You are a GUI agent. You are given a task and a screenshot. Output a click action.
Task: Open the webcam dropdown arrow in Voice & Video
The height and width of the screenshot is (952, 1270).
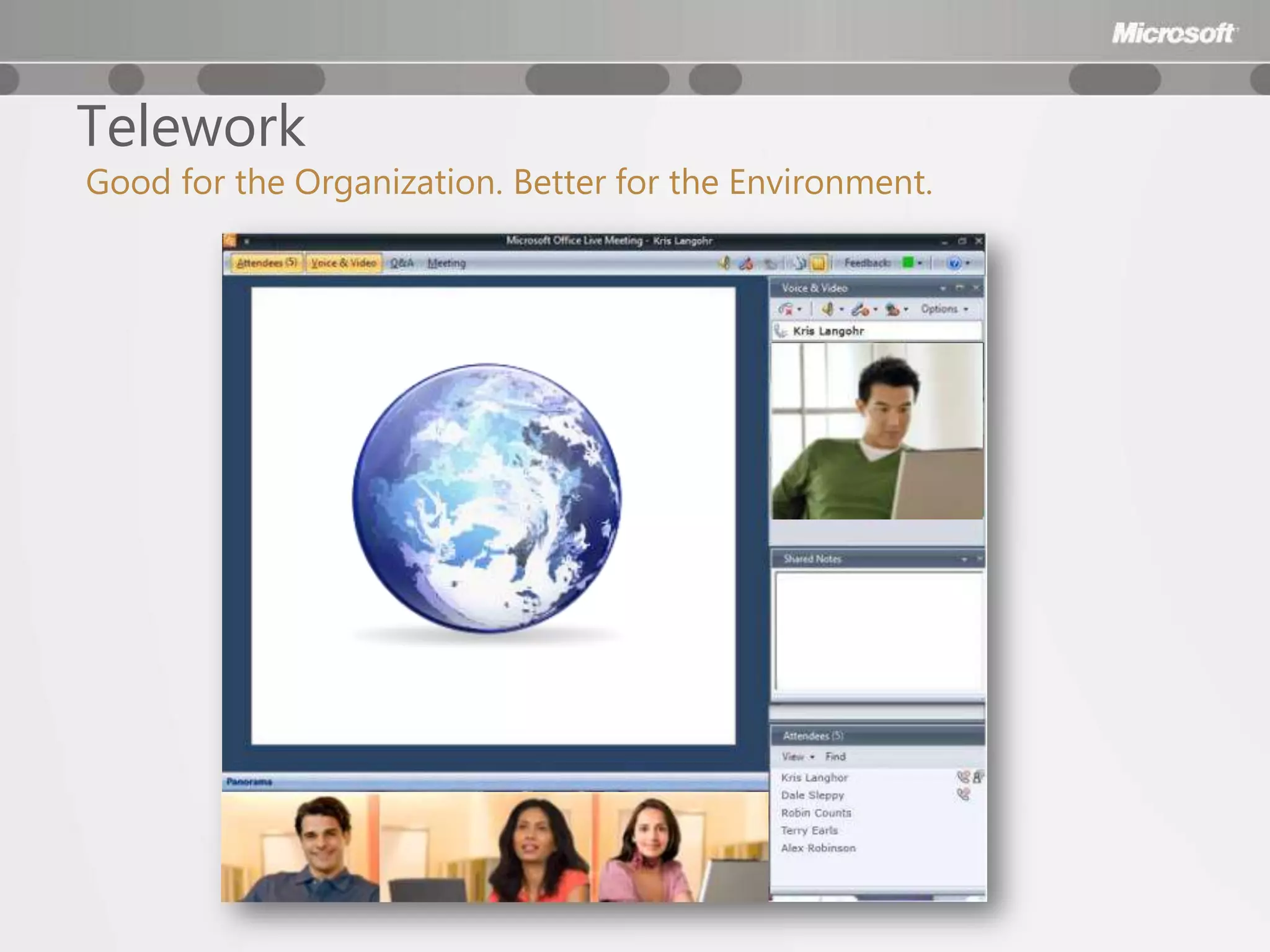coord(906,309)
